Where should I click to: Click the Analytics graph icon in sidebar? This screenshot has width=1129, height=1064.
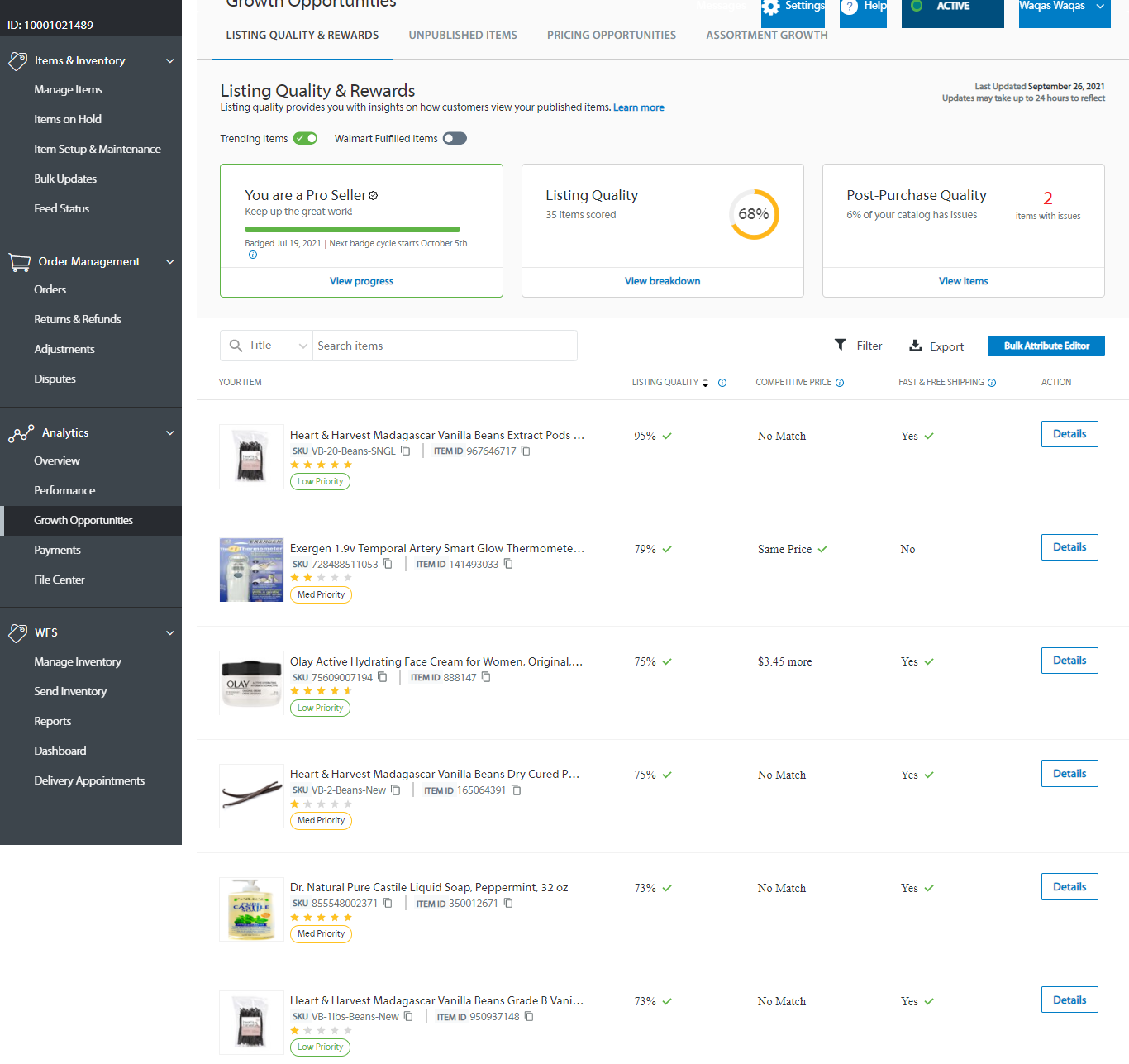(x=21, y=433)
